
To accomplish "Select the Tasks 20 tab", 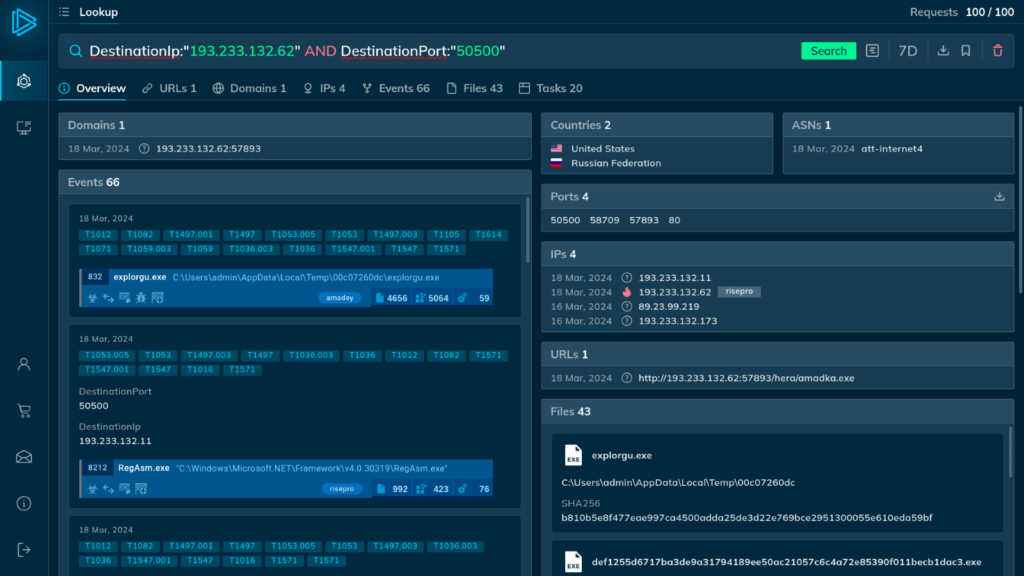I will (x=550, y=88).
